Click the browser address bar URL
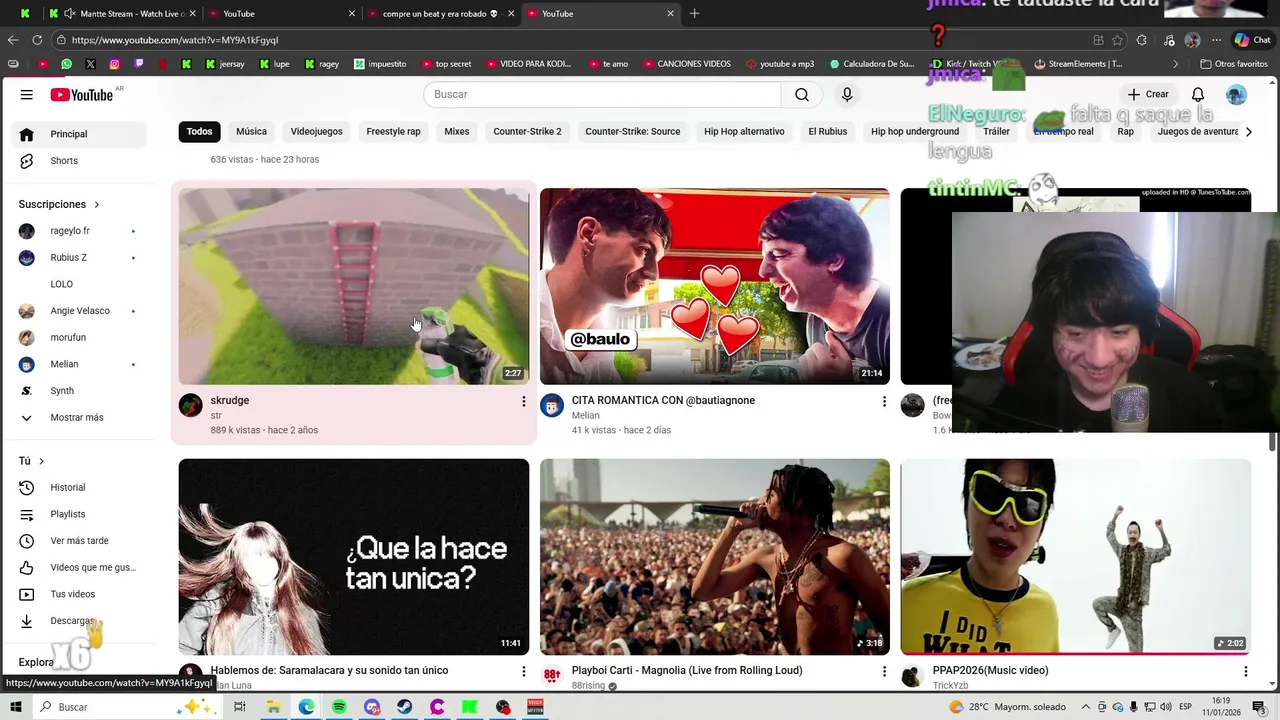The image size is (1280, 720). pos(175,40)
